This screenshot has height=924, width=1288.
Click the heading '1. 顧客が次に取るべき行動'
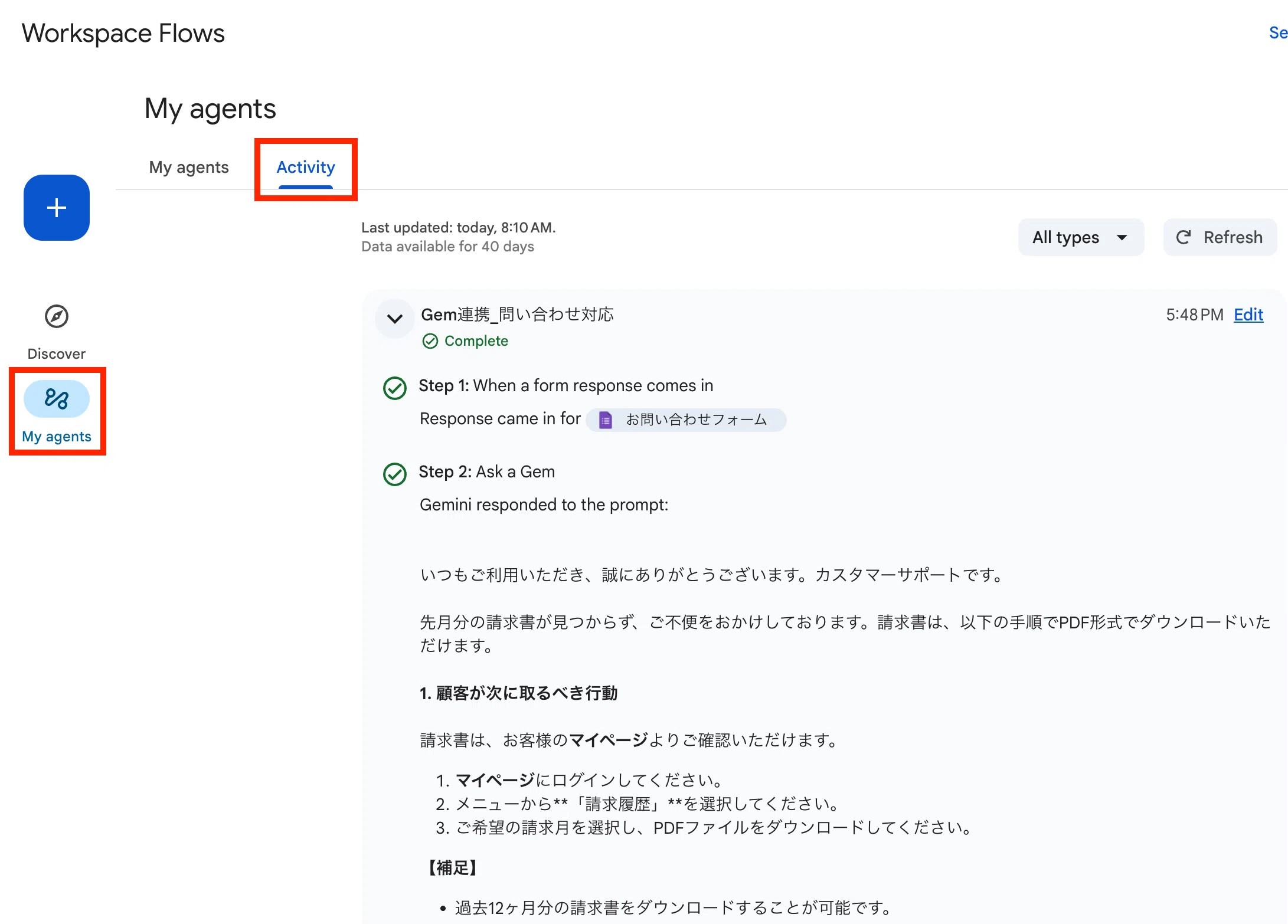tap(518, 693)
